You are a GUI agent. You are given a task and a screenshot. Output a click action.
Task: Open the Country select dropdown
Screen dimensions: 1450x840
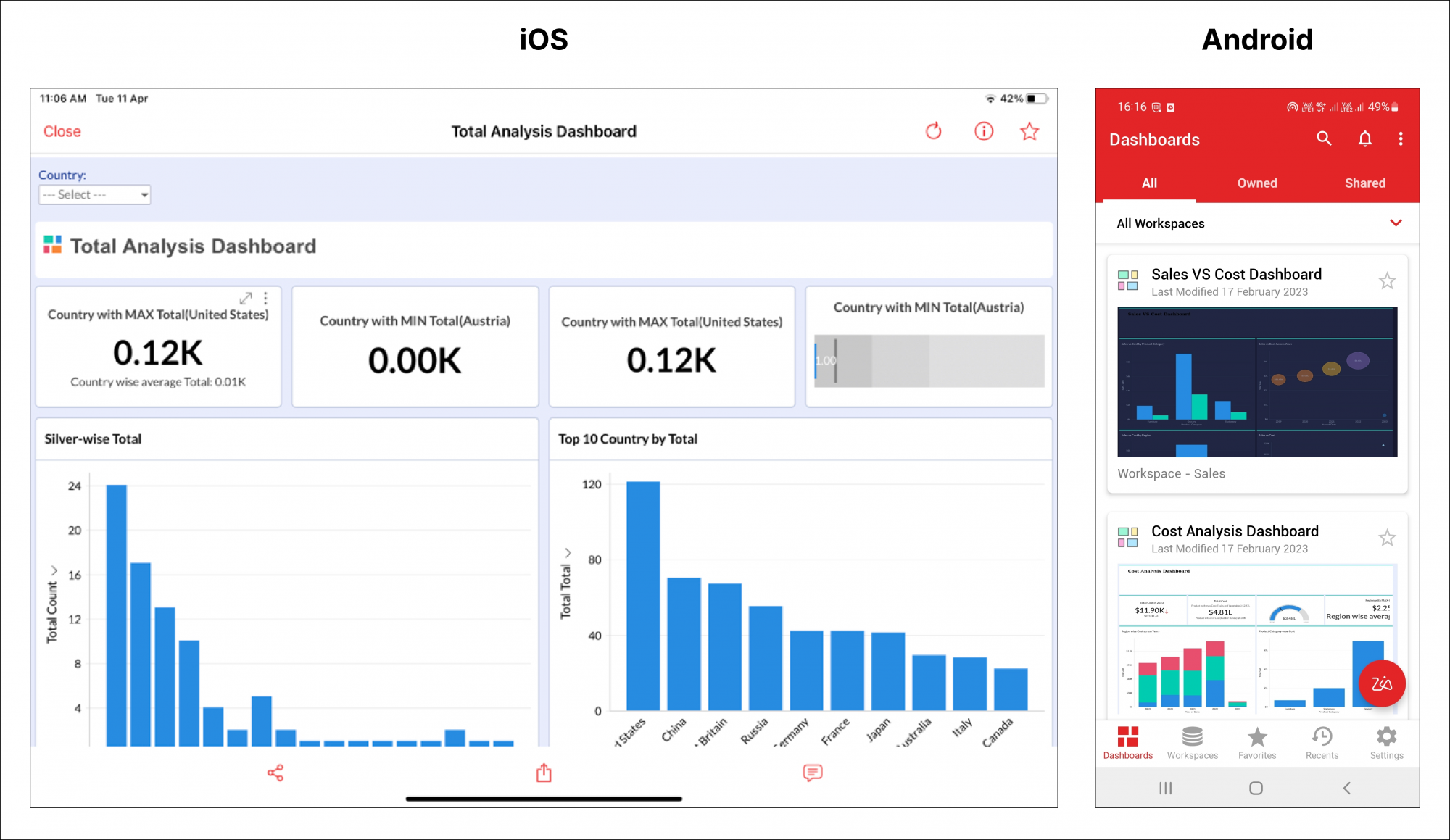(94, 194)
